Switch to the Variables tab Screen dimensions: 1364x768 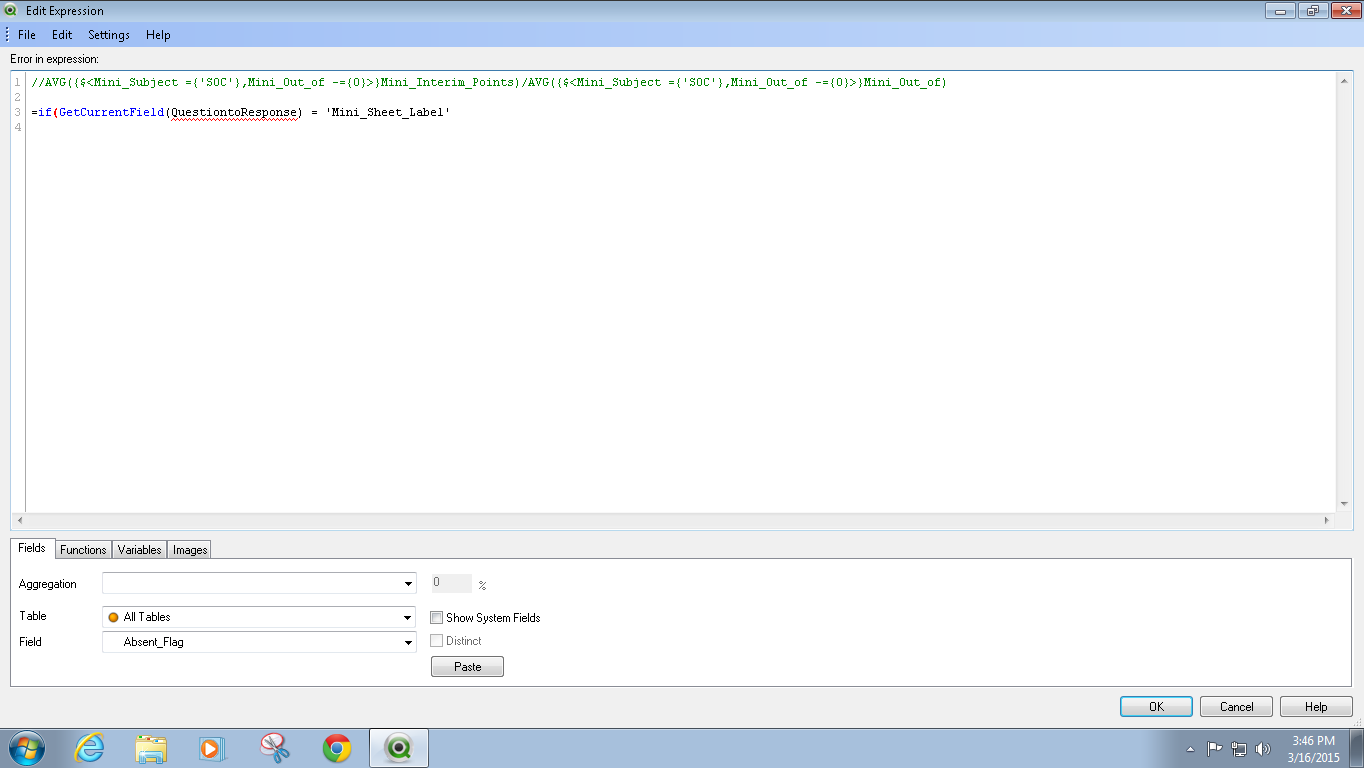click(139, 550)
